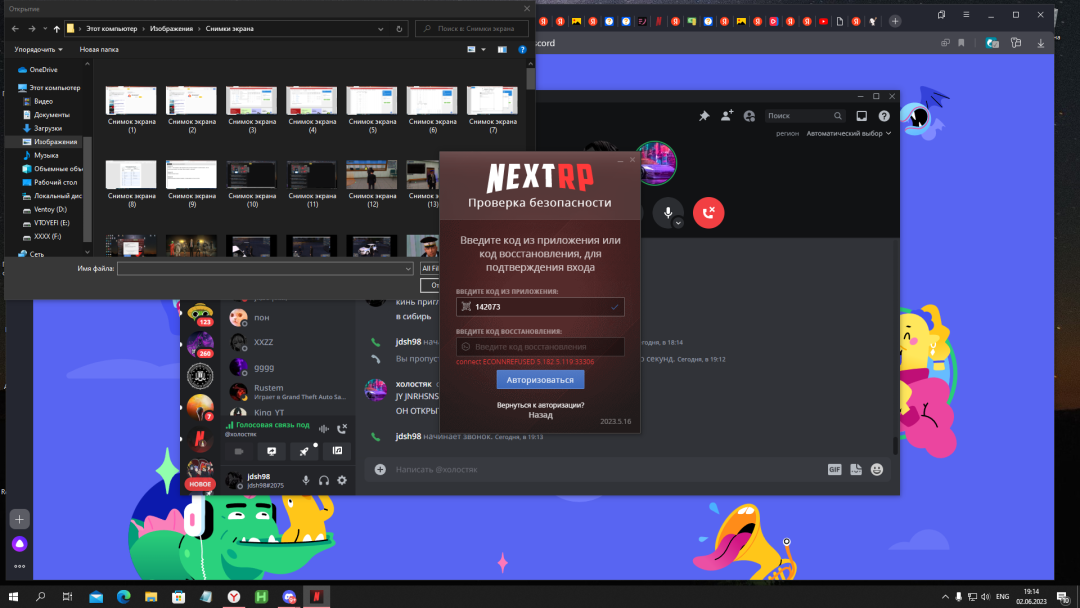Select Документы in navigation tree
The width and height of the screenshot is (1080, 608).
pyautogui.click(x=51, y=114)
